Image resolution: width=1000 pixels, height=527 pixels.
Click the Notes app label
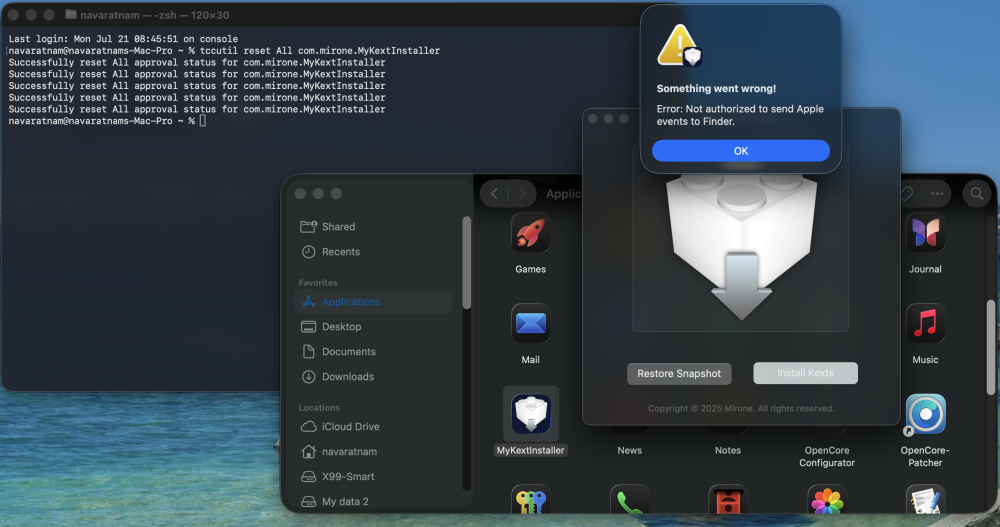click(728, 450)
